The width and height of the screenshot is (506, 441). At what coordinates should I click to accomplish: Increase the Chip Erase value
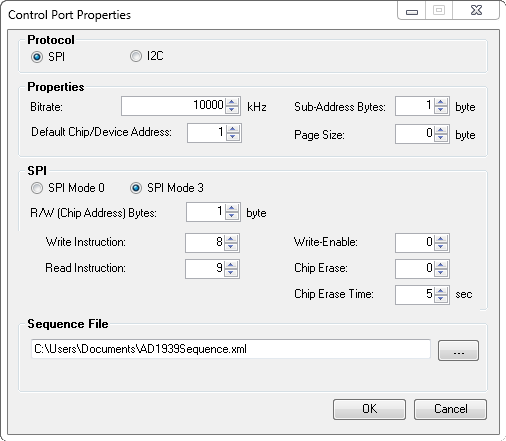click(x=441, y=265)
